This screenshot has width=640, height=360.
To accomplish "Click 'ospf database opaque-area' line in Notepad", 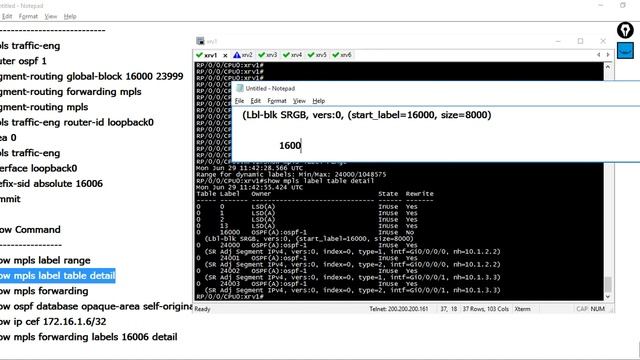I will 96,306.
